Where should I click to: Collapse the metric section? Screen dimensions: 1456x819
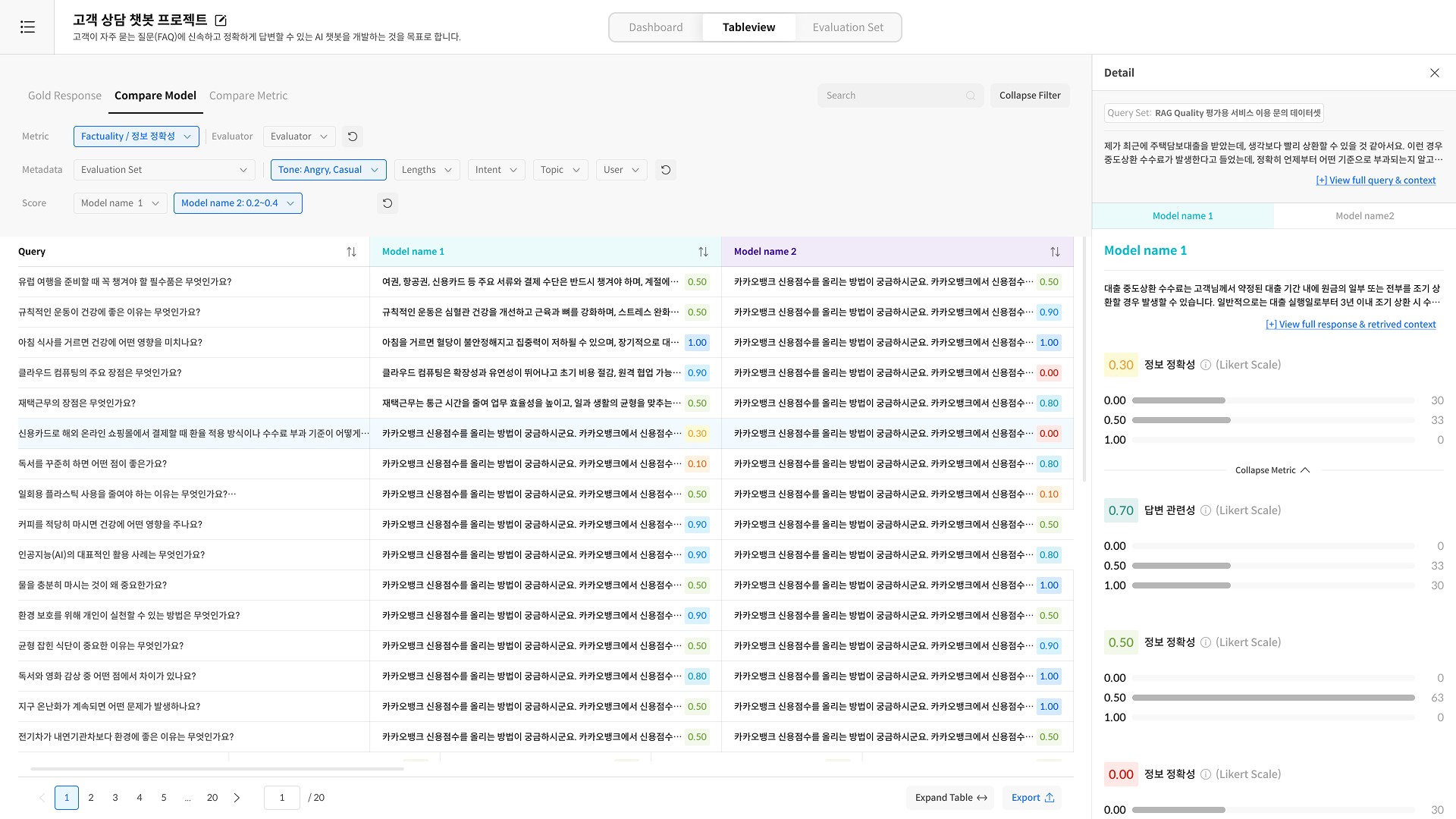pos(1272,470)
